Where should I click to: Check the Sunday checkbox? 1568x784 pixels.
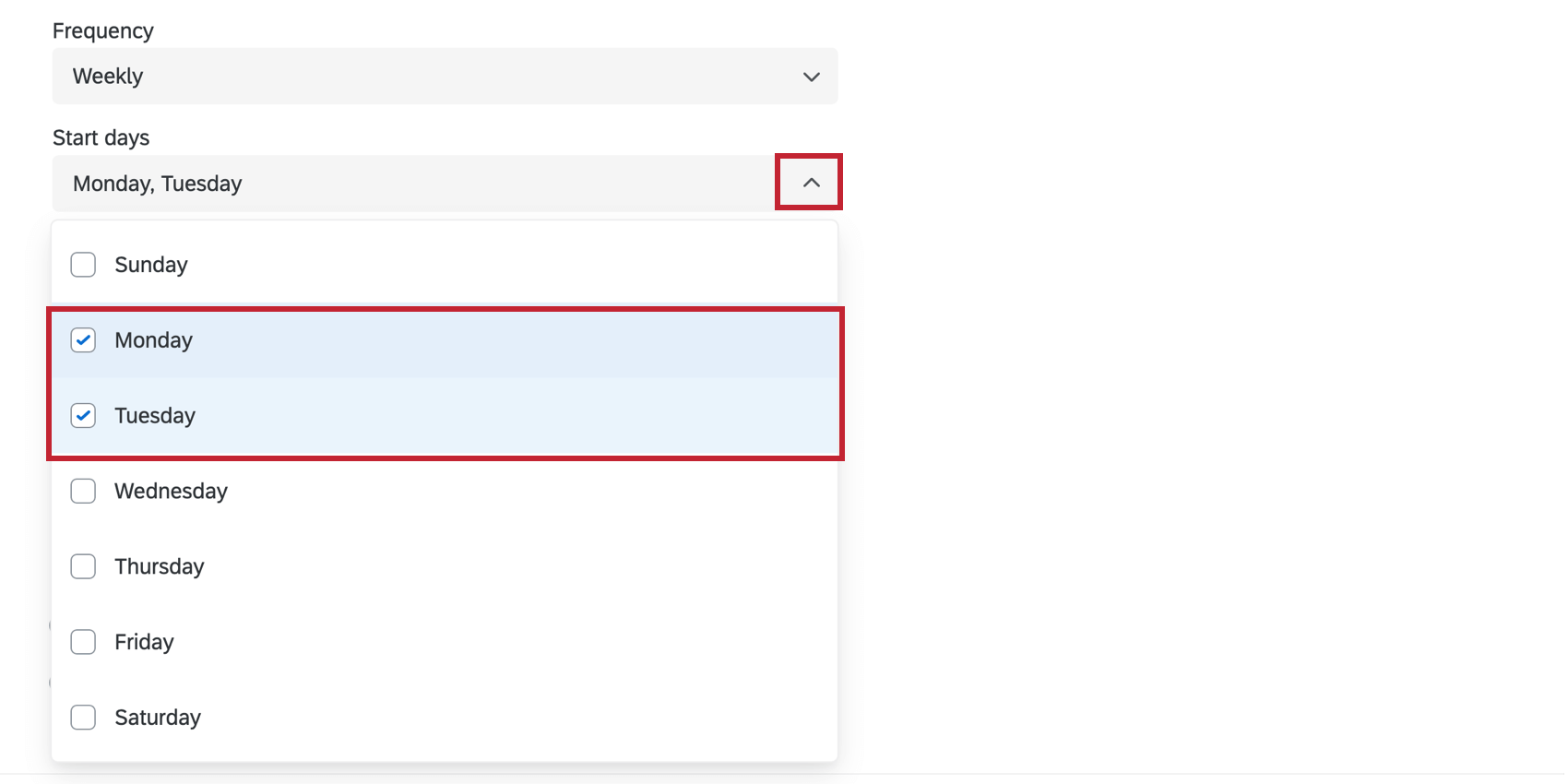pyautogui.click(x=83, y=265)
